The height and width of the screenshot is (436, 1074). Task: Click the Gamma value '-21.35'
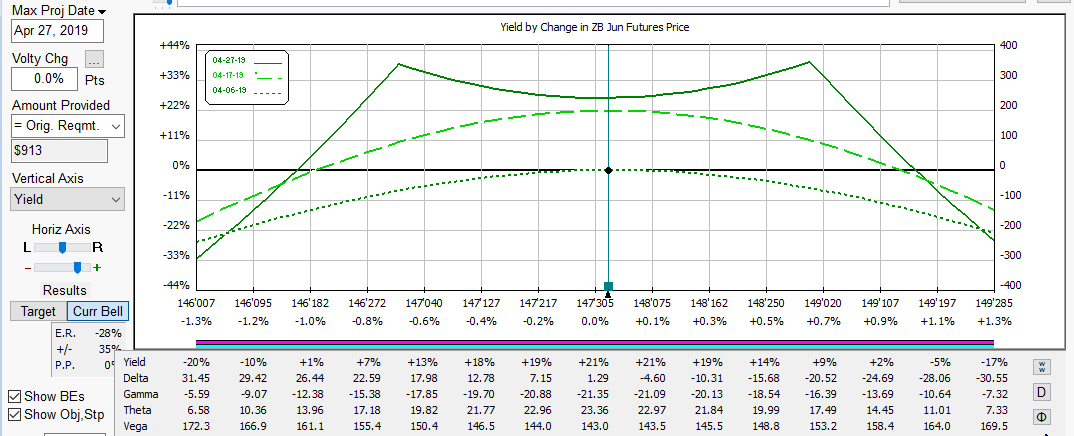coord(595,394)
